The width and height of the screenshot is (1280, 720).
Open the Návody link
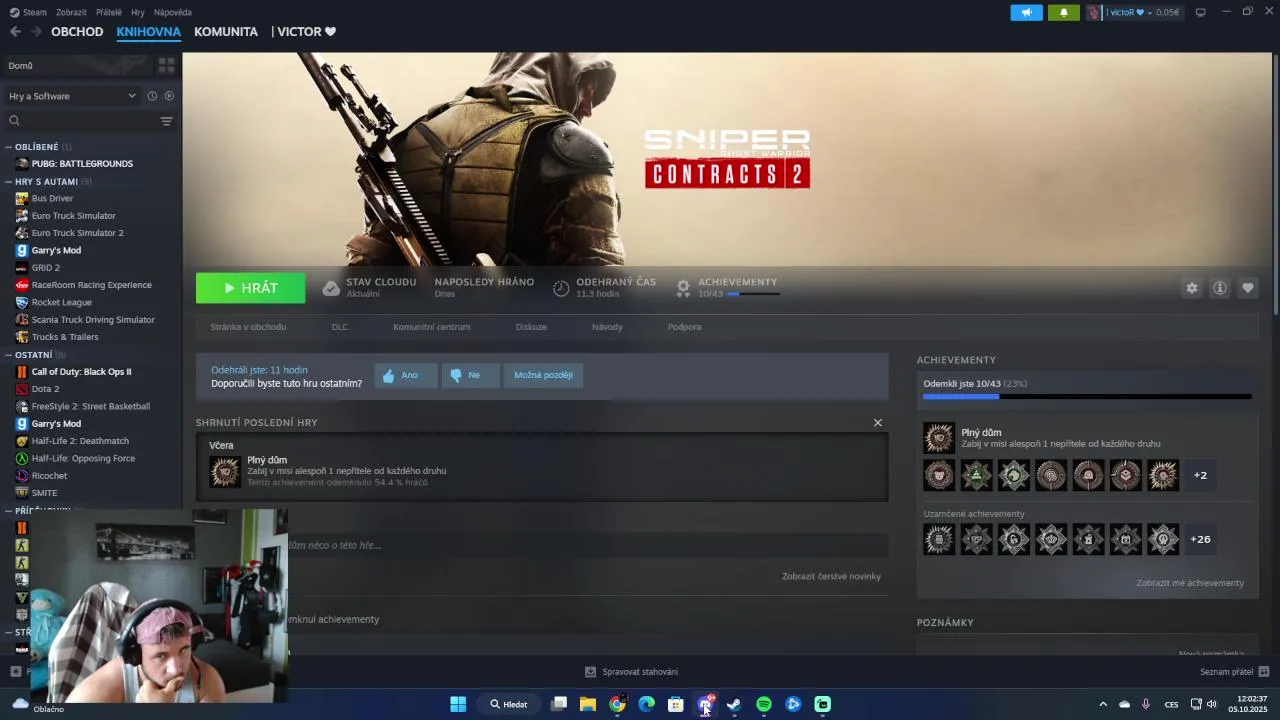tap(607, 327)
